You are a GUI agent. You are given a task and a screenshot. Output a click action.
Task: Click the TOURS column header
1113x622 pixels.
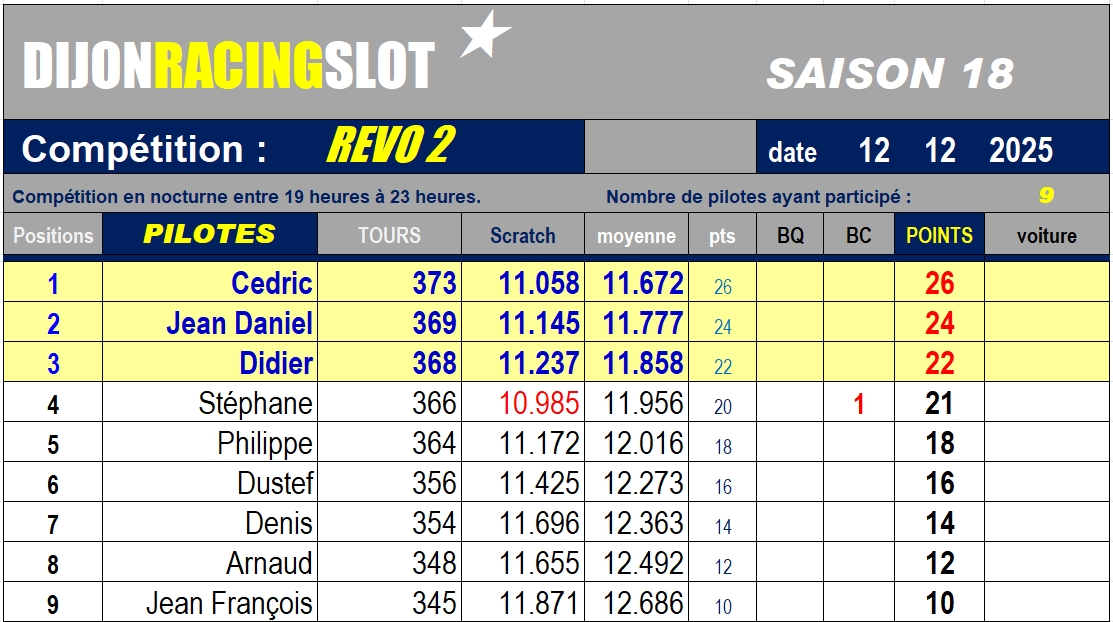(x=389, y=235)
